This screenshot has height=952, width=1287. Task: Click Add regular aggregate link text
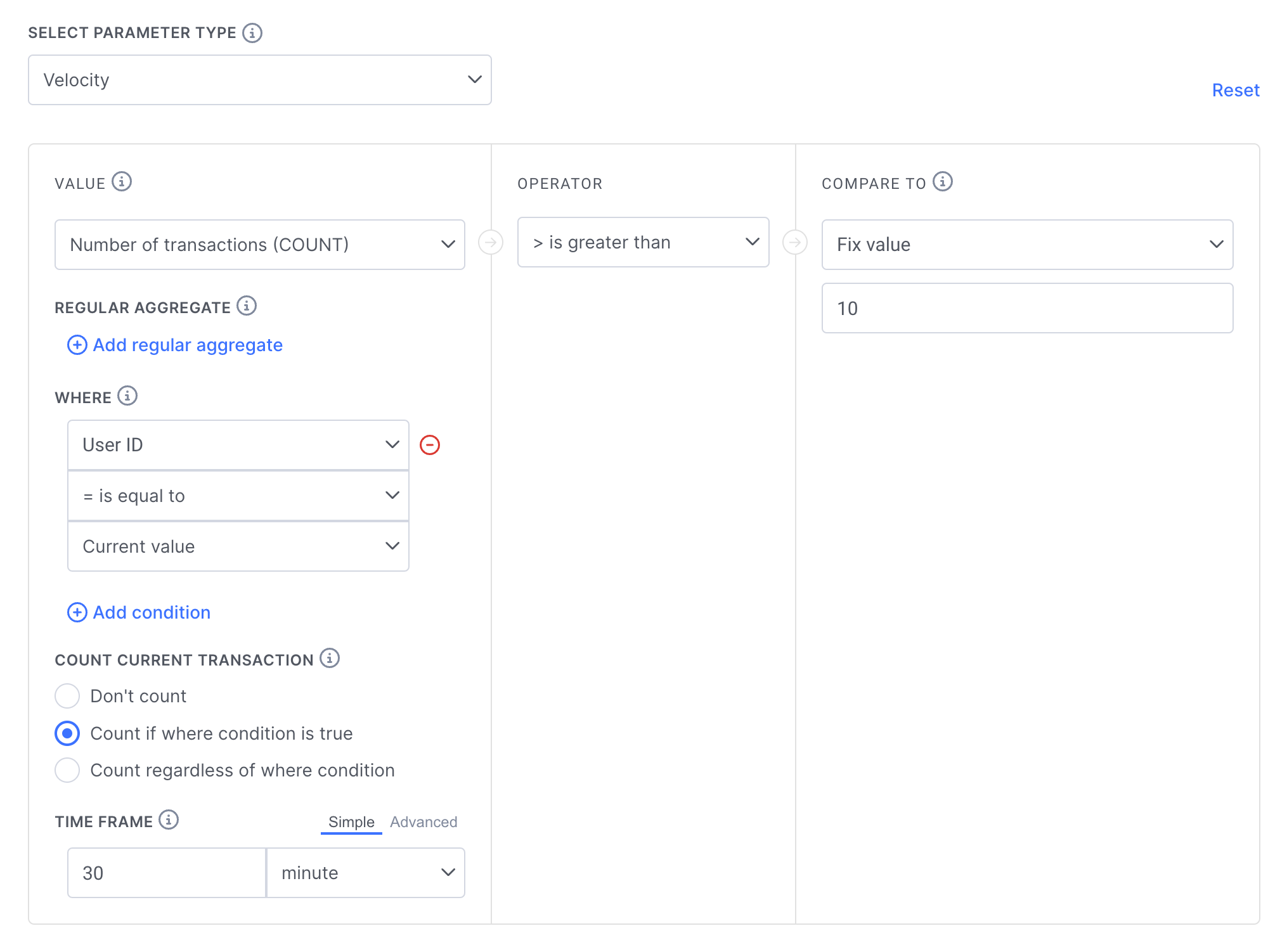click(188, 345)
